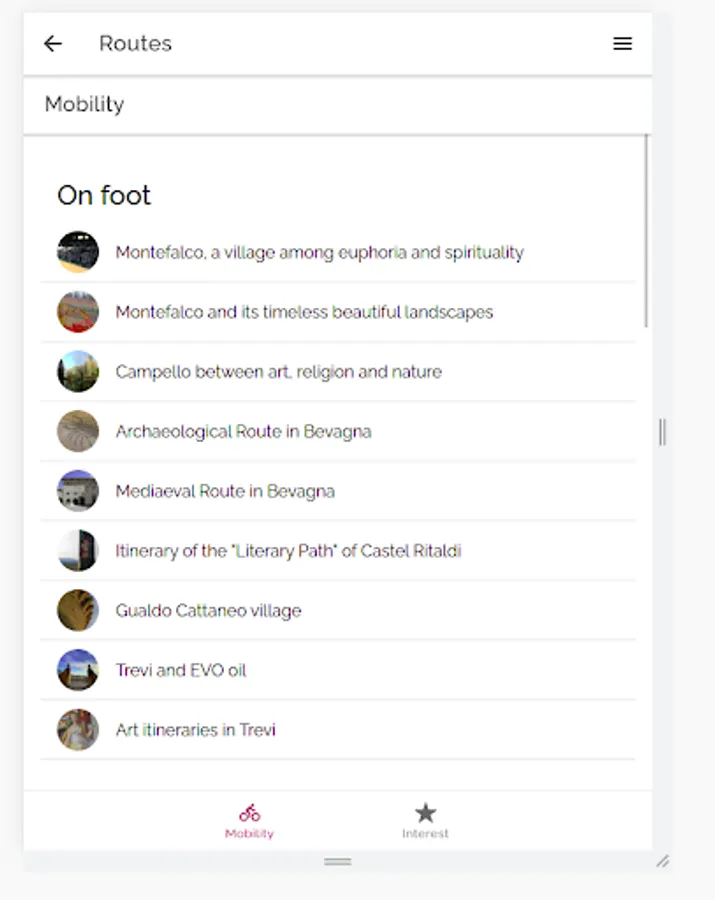Screen dimensions: 715x900
Task: Select Mediaeval Route in Bevagna
Action: pyautogui.click(x=225, y=491)
